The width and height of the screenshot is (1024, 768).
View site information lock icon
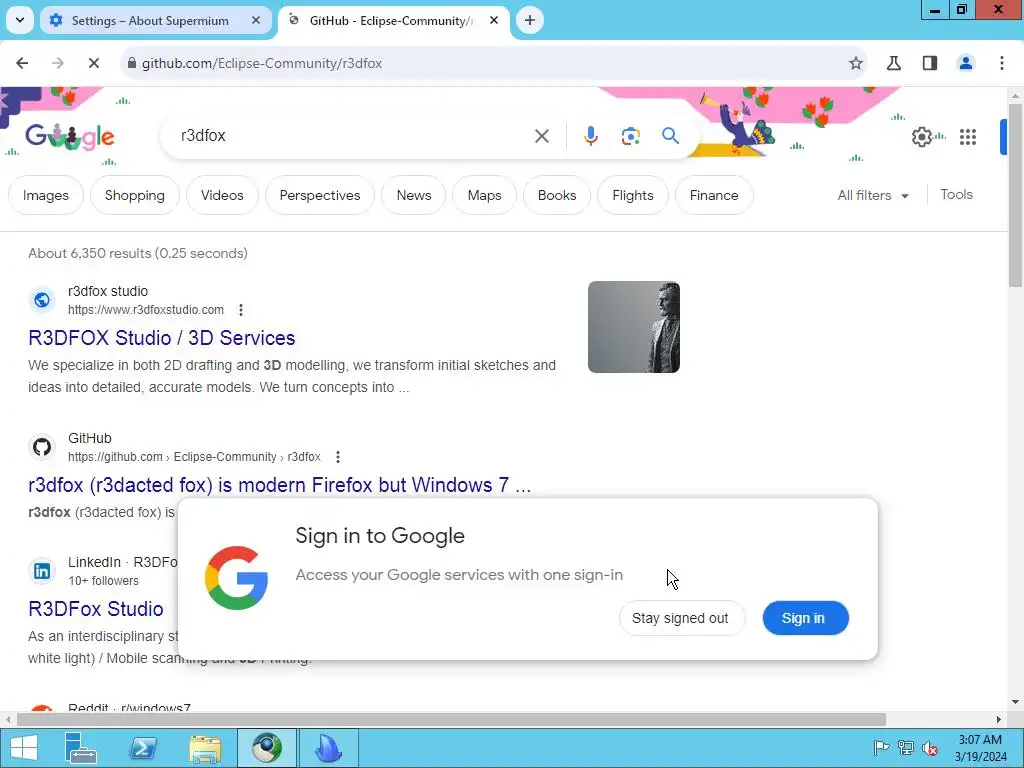pos(131,63)
